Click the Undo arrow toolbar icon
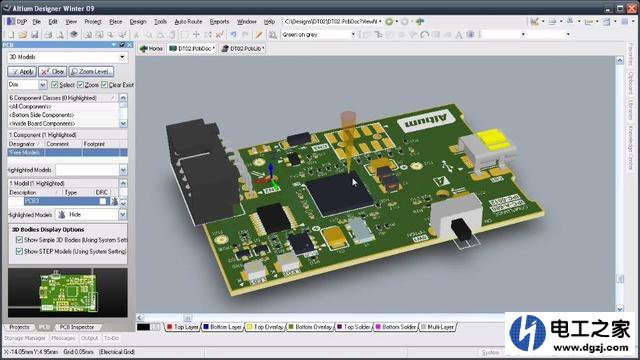 pos(233,35)
